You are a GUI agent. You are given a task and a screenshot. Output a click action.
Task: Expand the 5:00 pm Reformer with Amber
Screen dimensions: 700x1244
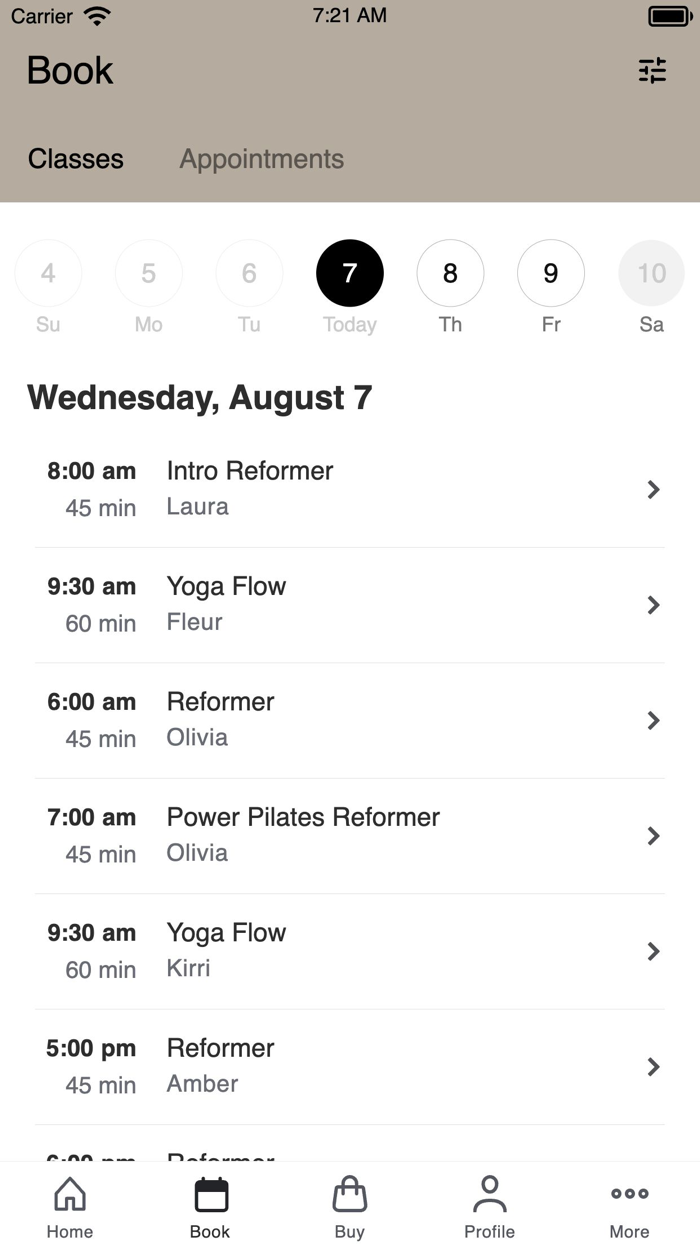(655, 1066)
